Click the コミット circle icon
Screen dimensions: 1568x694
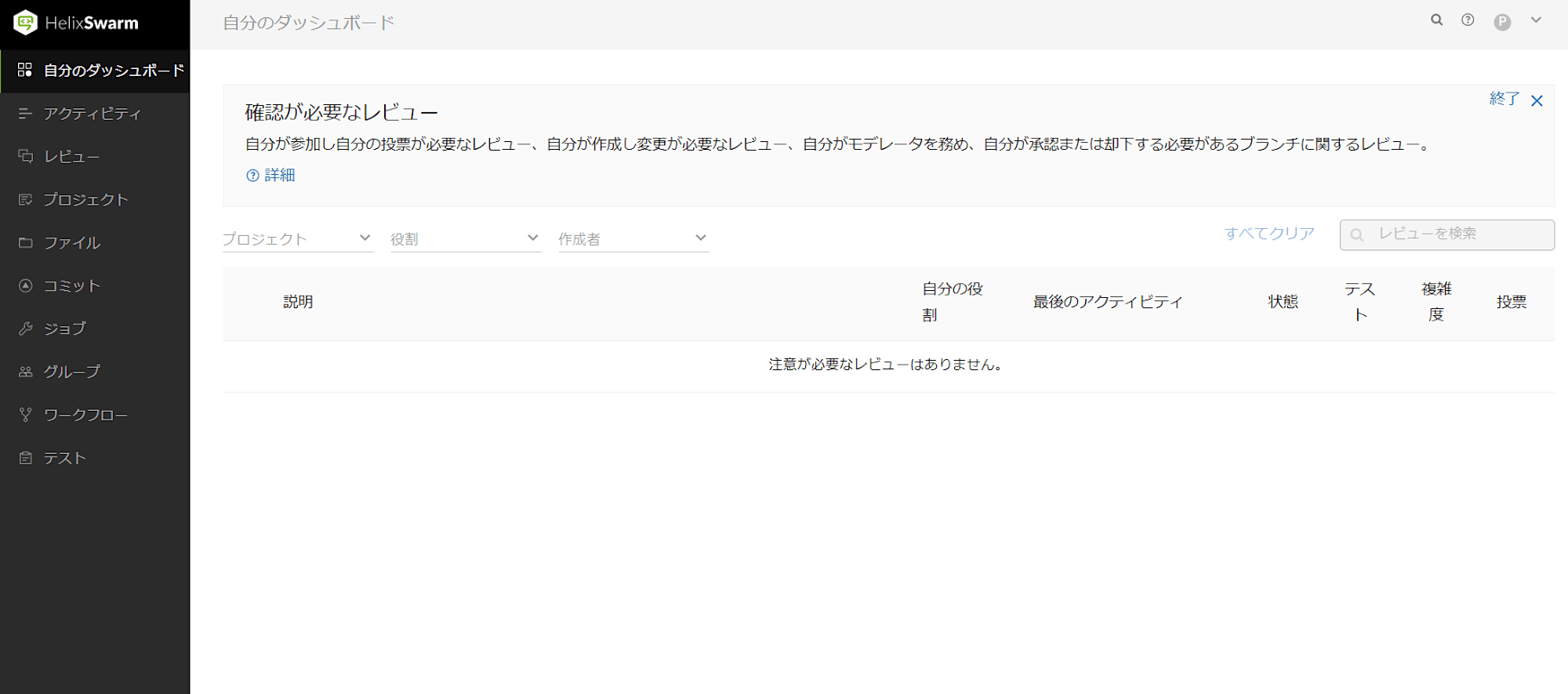click(25, 285)
